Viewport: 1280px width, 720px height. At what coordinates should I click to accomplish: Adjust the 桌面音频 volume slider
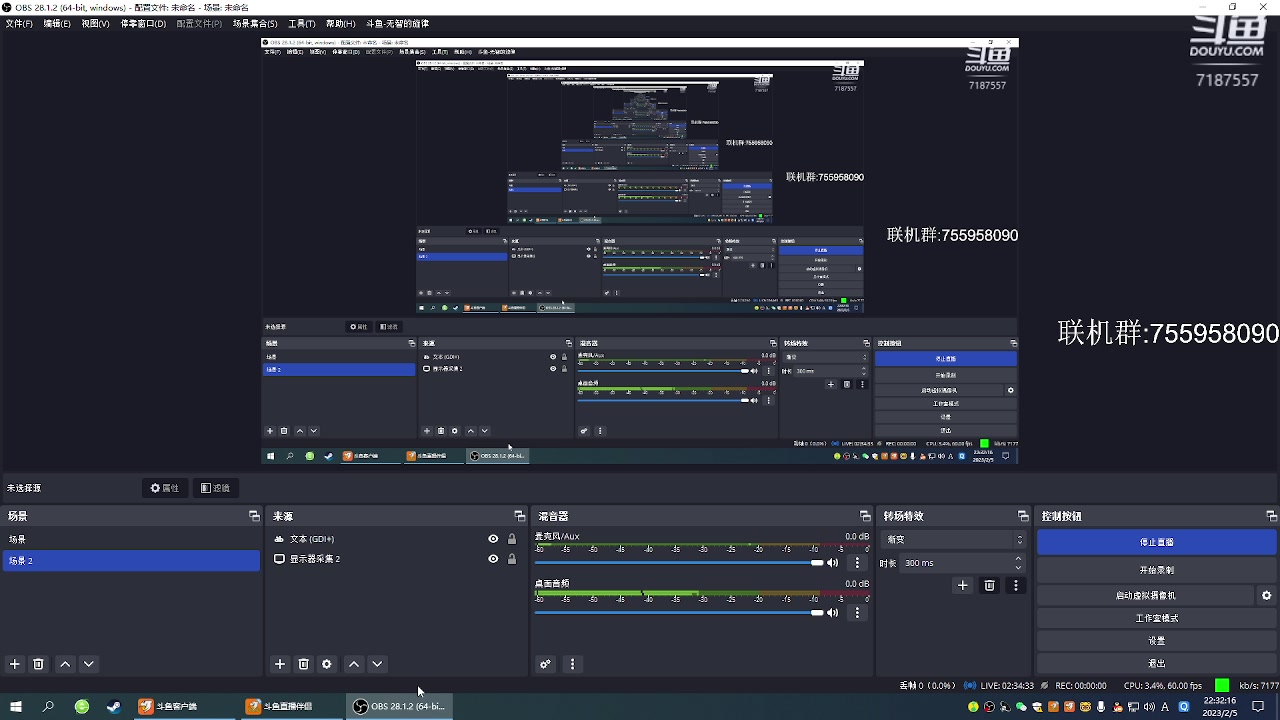679,613
